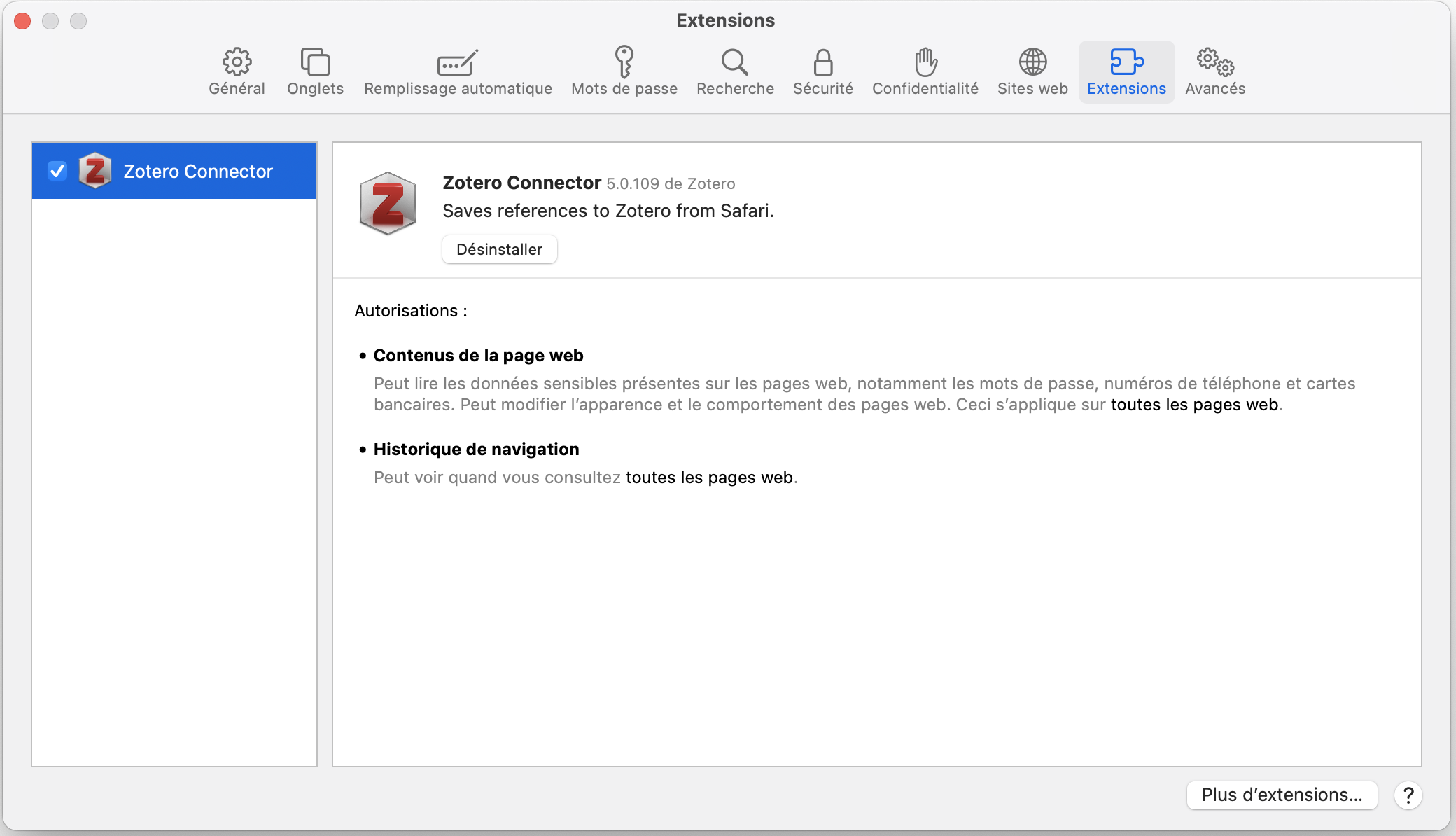The width and height of the screenshot is (1456, 836).
Task: Open Confidentialité hand icon tab
Action: click(x=925, y=71)
